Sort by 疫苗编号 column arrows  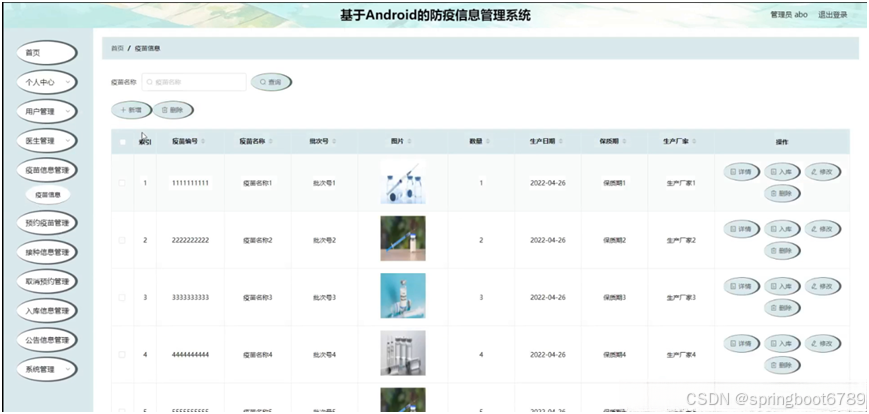(203, 142)
